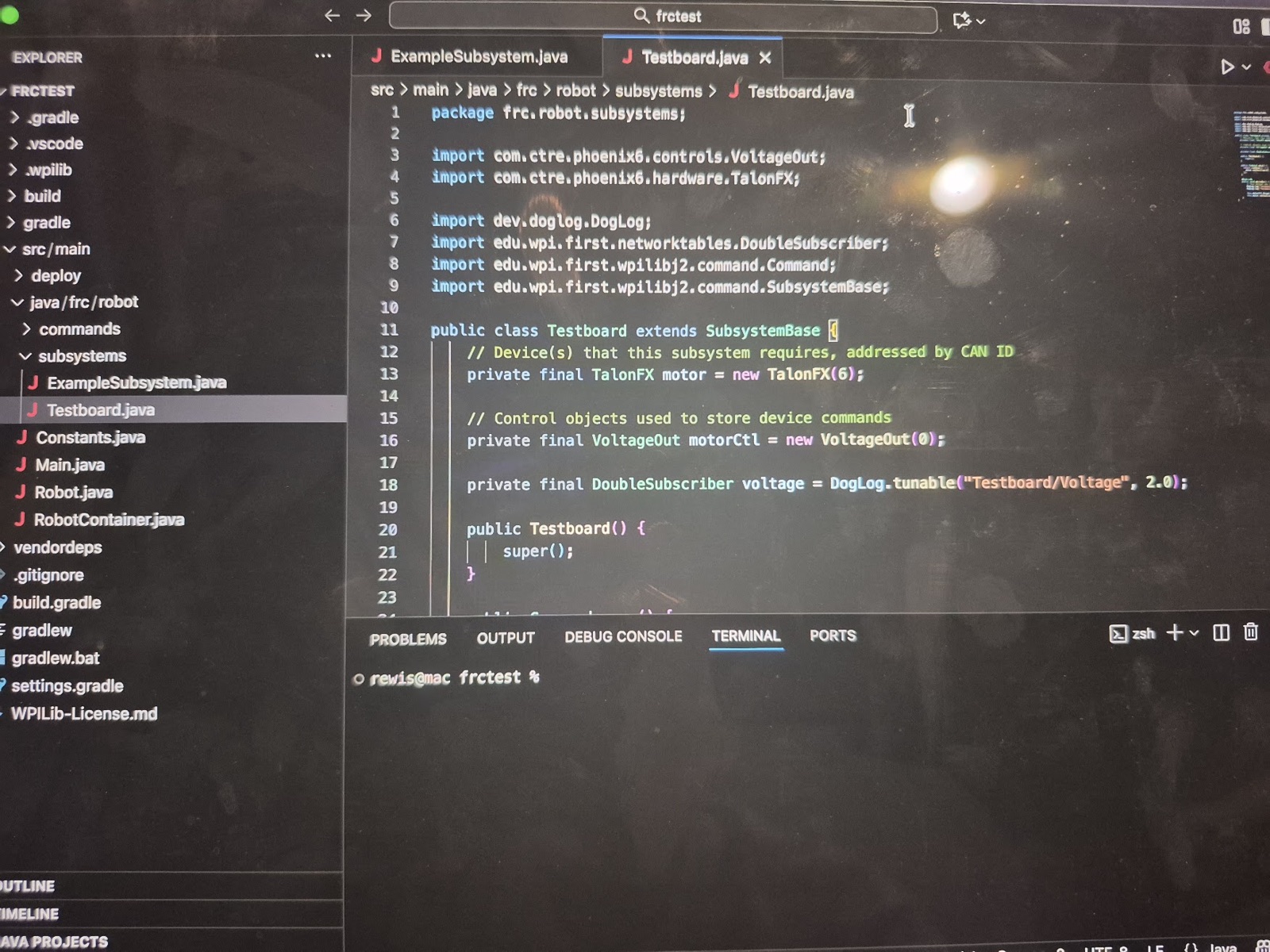Close the Testboard.java tab
The height and width of the screenshot is (952, 1270).
click(x=765, y=58)
